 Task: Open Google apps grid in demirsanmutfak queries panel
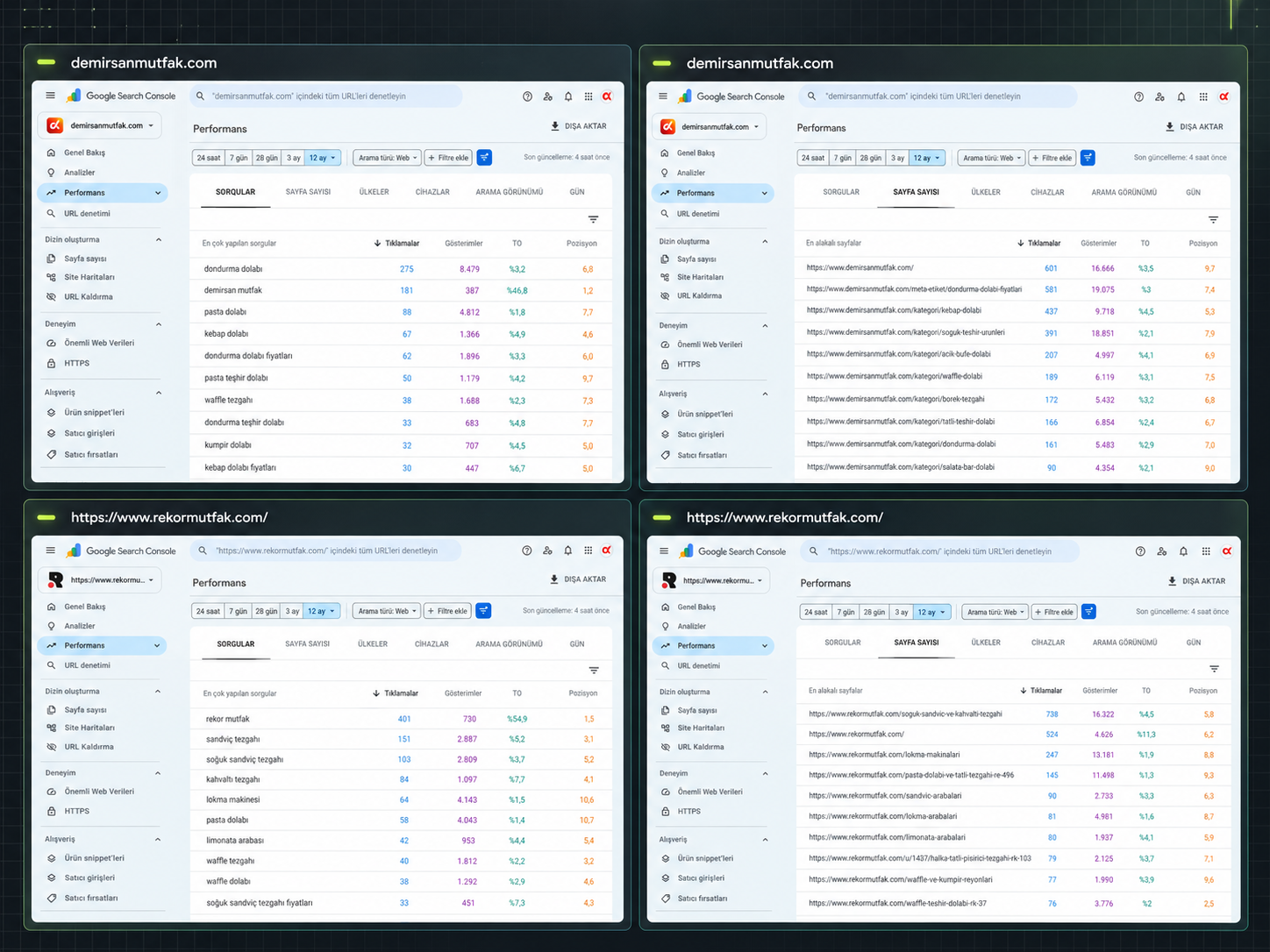point(589,96)
